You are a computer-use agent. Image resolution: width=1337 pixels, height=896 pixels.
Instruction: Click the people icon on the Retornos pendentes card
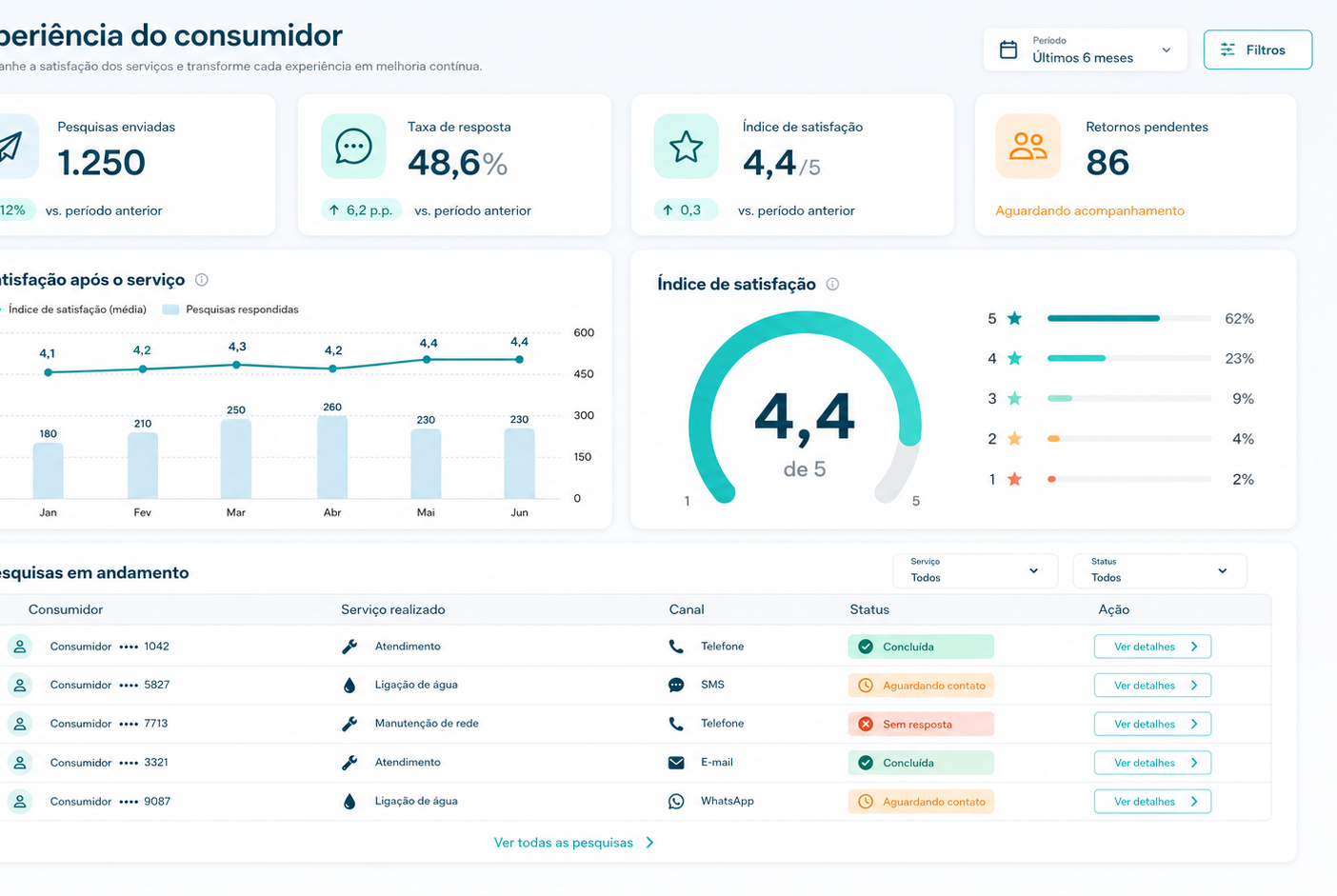1028,147
